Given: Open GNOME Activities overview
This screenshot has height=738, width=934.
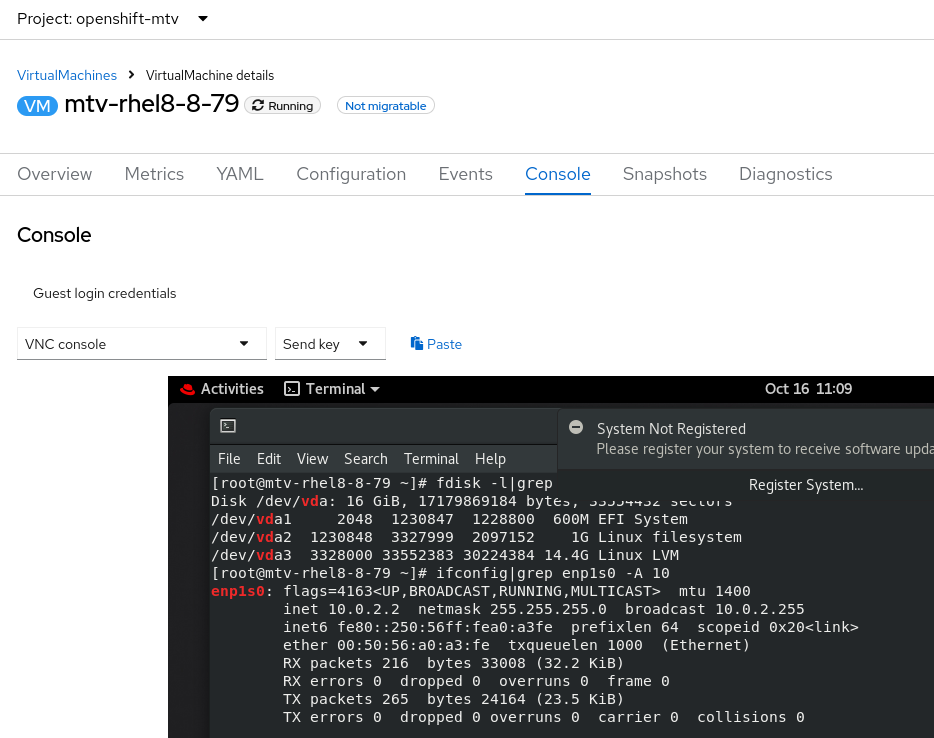Looking at the screenshot, I should 232,389.
